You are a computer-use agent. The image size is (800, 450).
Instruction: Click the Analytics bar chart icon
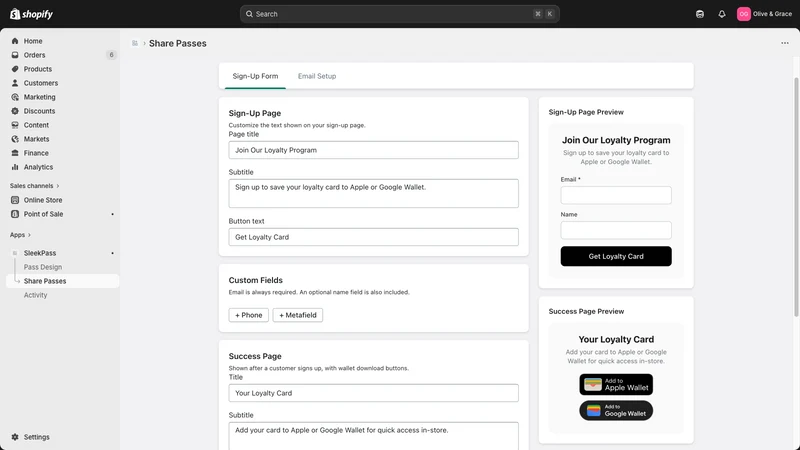point(15,167)
